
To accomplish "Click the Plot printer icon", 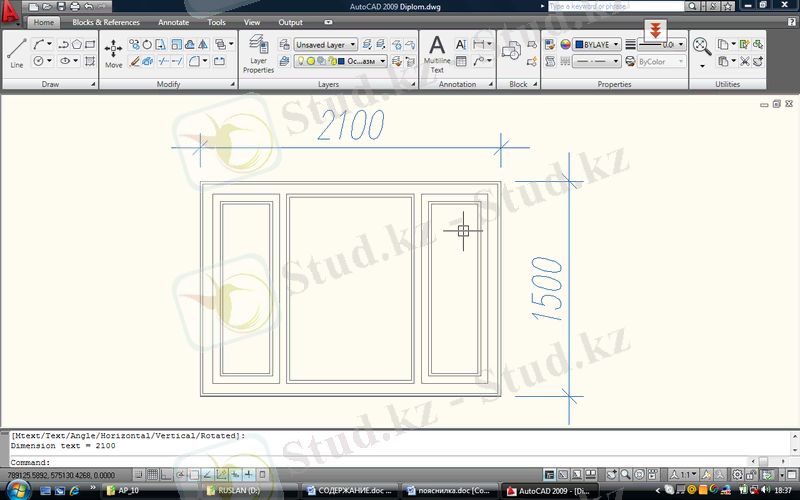I will tap(74, 7).
